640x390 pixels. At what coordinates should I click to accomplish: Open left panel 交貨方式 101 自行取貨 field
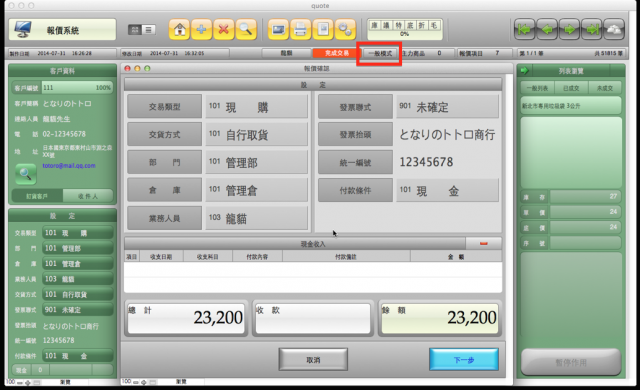(x=78, y=294)
